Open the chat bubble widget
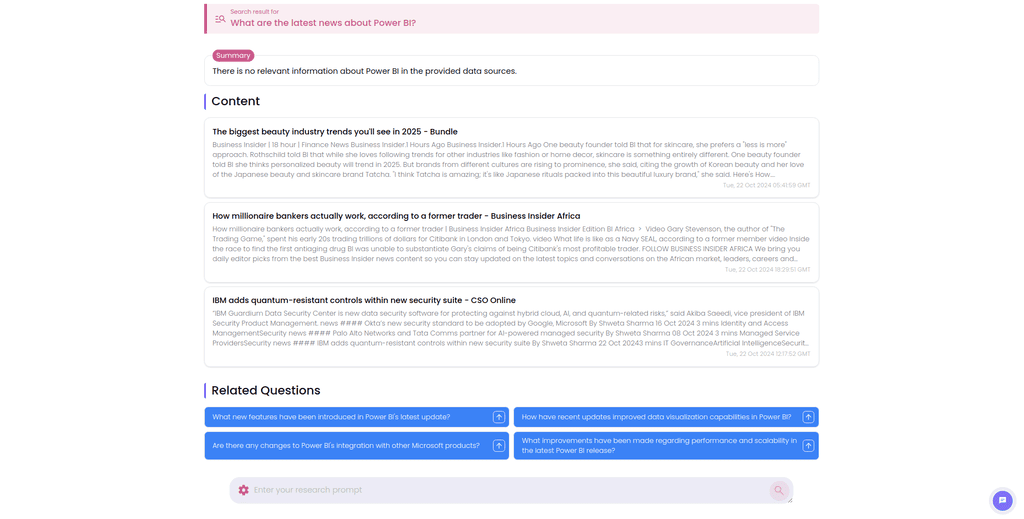The width and height of the screenshot is (1024, 519). [1002, 500]
